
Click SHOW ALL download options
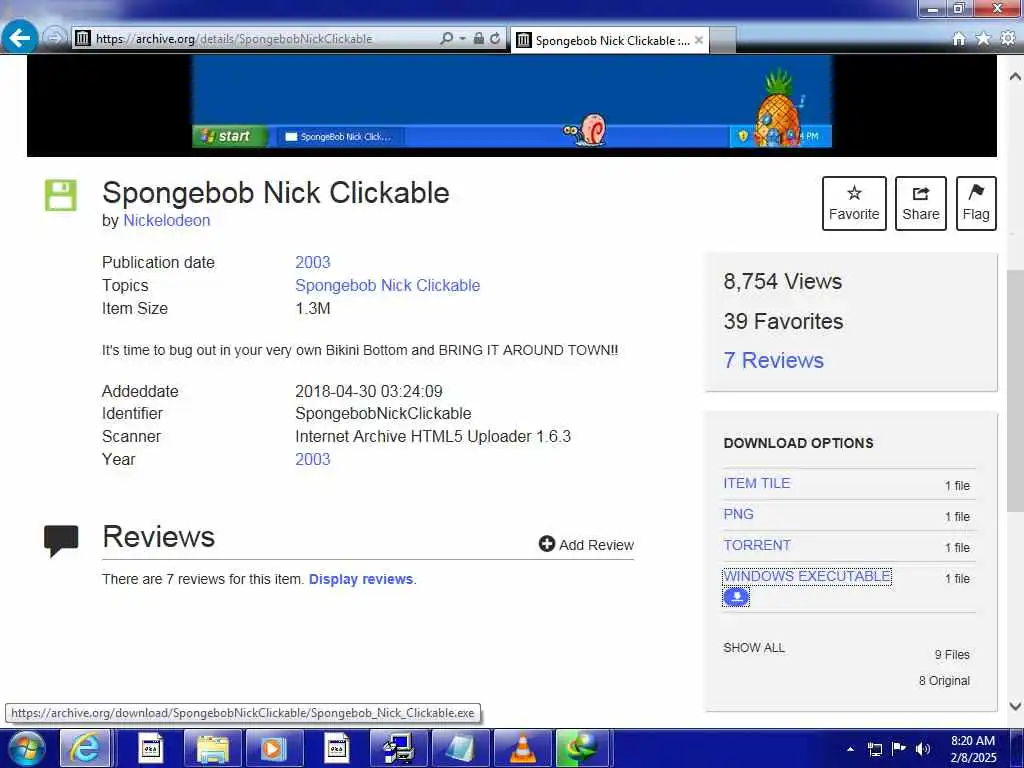pos(754,648)
